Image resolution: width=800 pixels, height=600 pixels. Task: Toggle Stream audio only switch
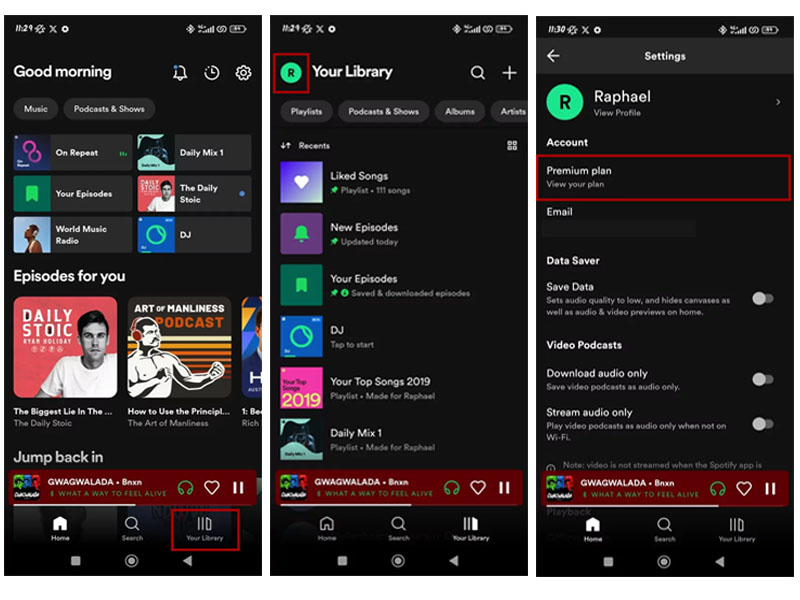(763, 423)
